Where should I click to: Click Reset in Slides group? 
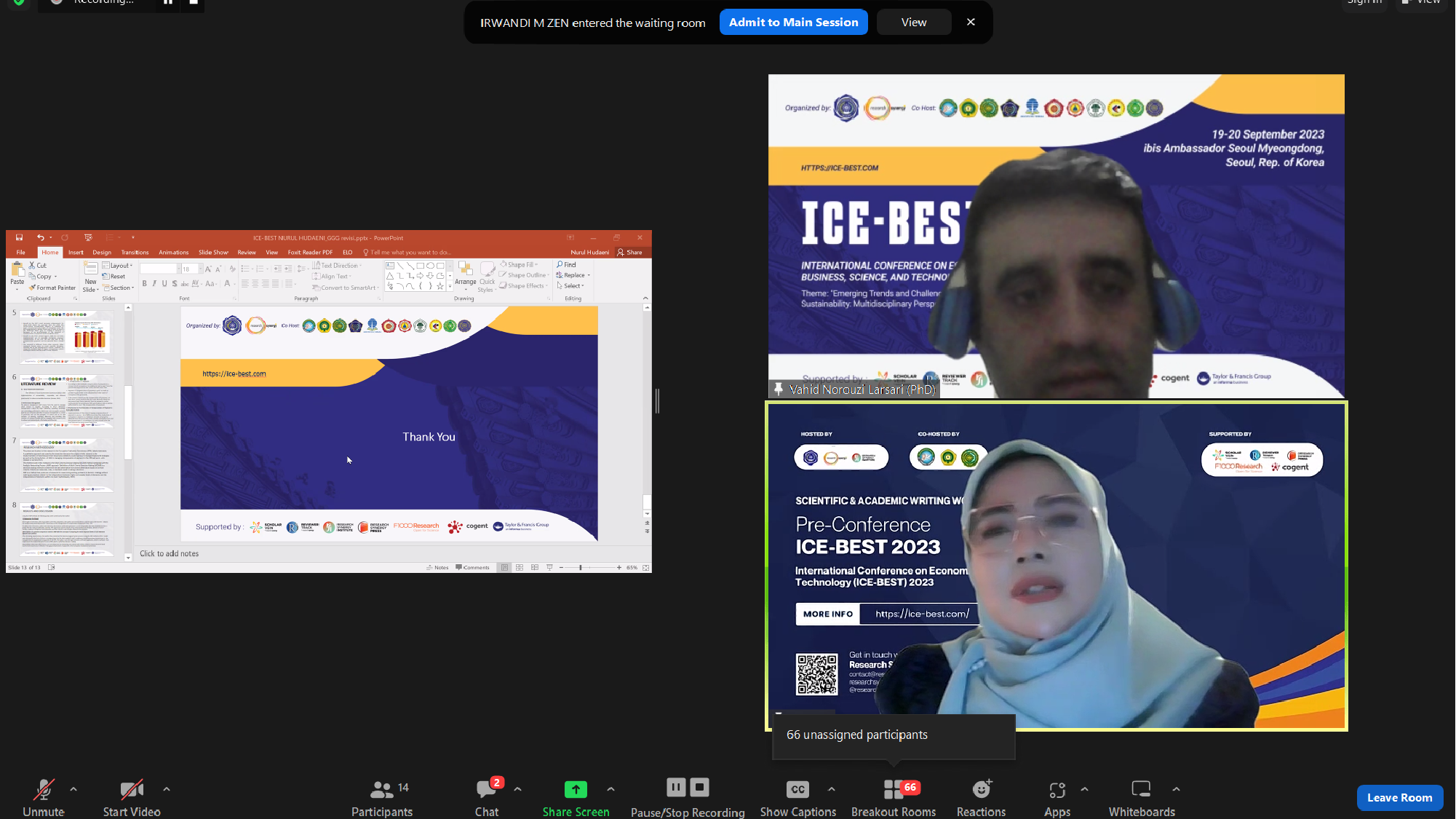point(114,277)
